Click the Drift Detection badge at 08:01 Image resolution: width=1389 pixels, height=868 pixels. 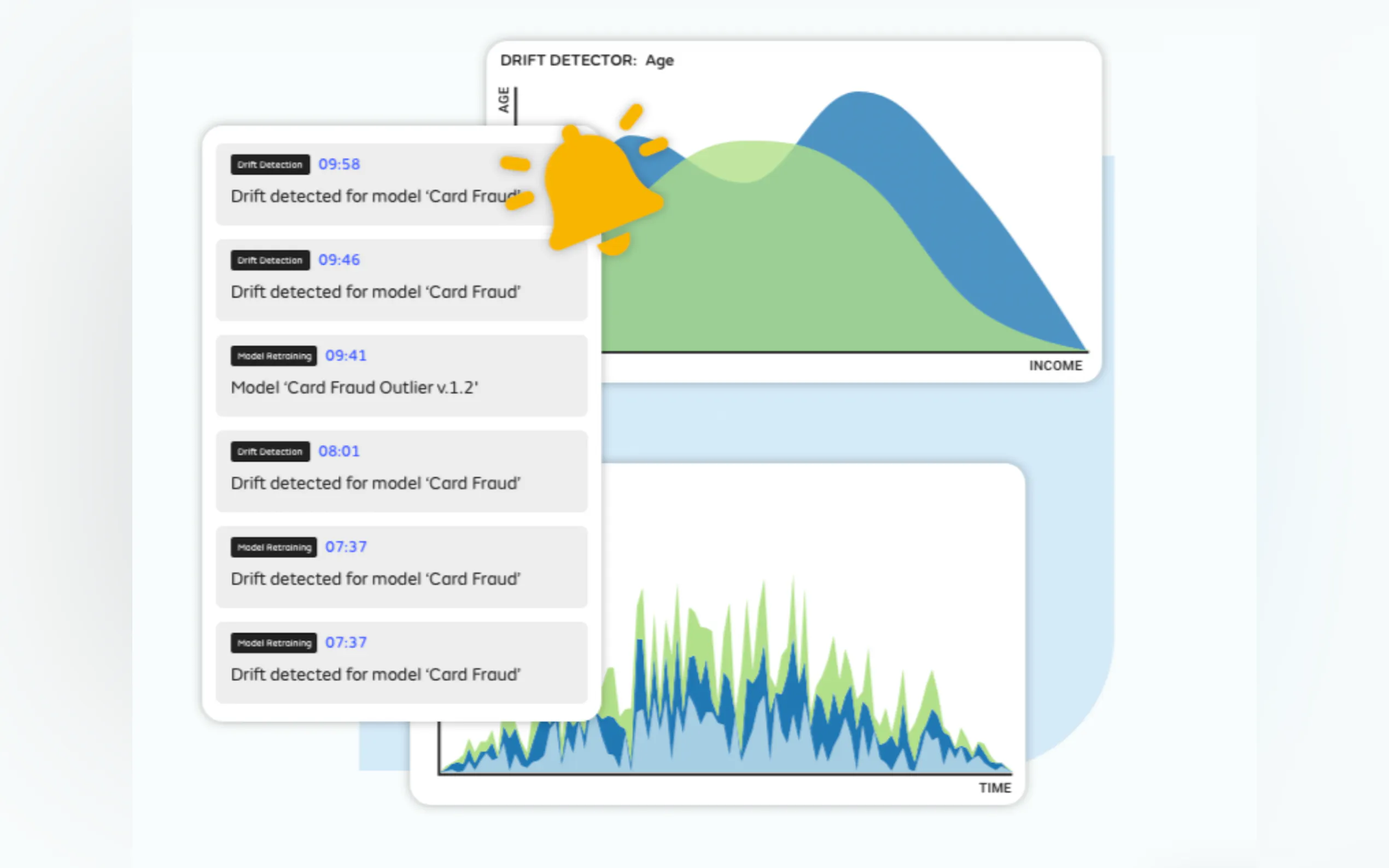pos(270,452)
